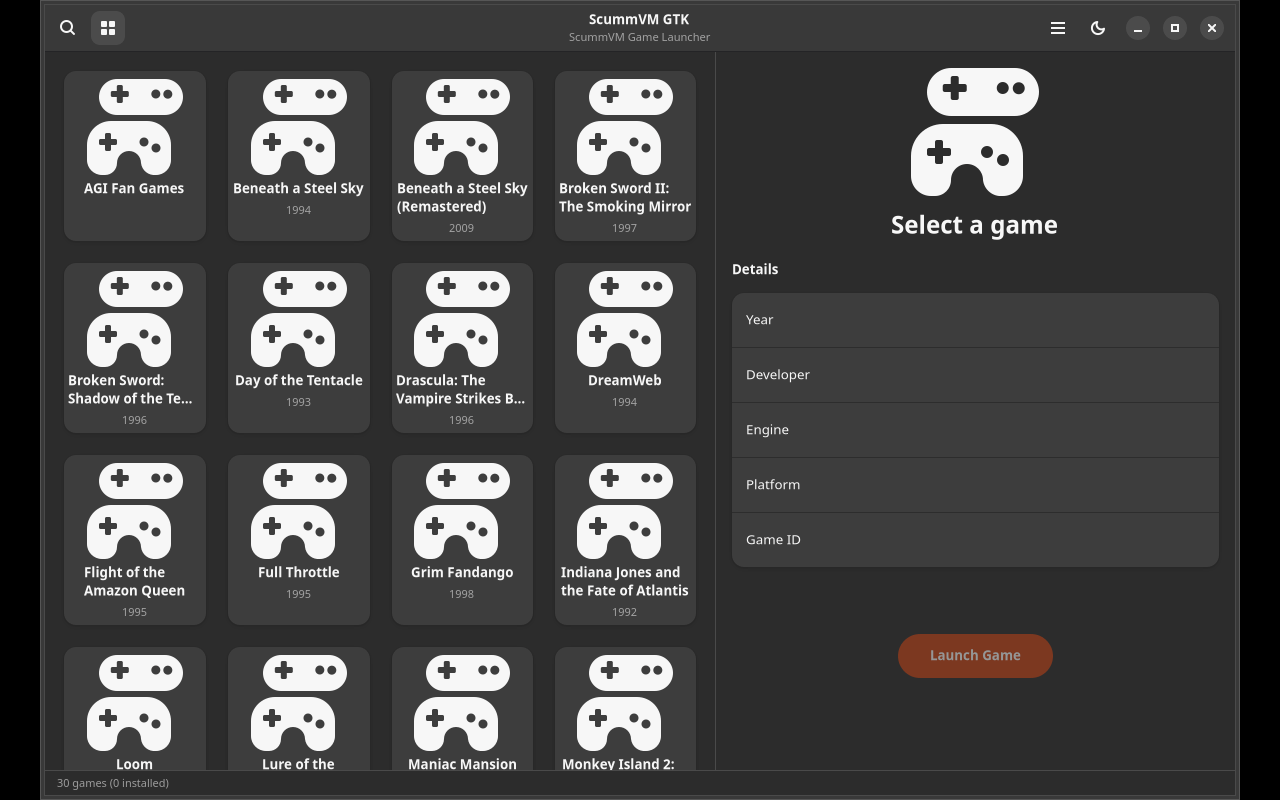The height and width of the screenshot is (800, 1280).
Task: Click the "ScummVM GTK" window title
Action: (x=640, y=19)
